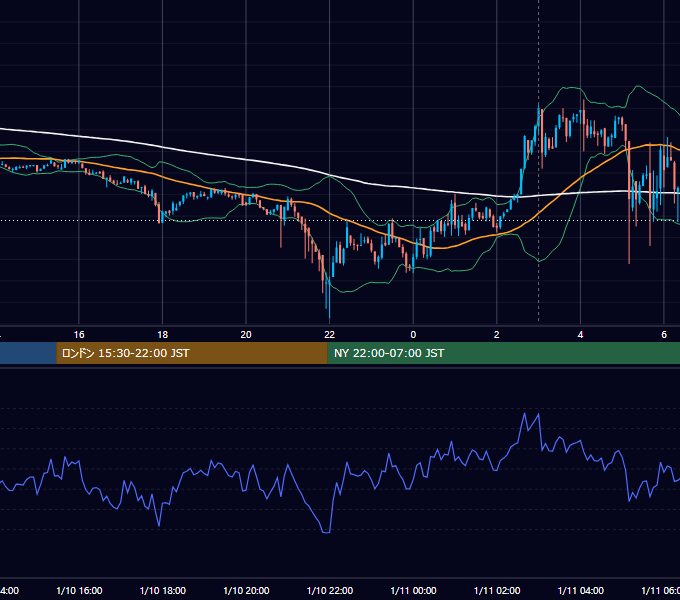Click the 22 hour axis label
Screen dimensions: 680x600
tap(330, 334)
